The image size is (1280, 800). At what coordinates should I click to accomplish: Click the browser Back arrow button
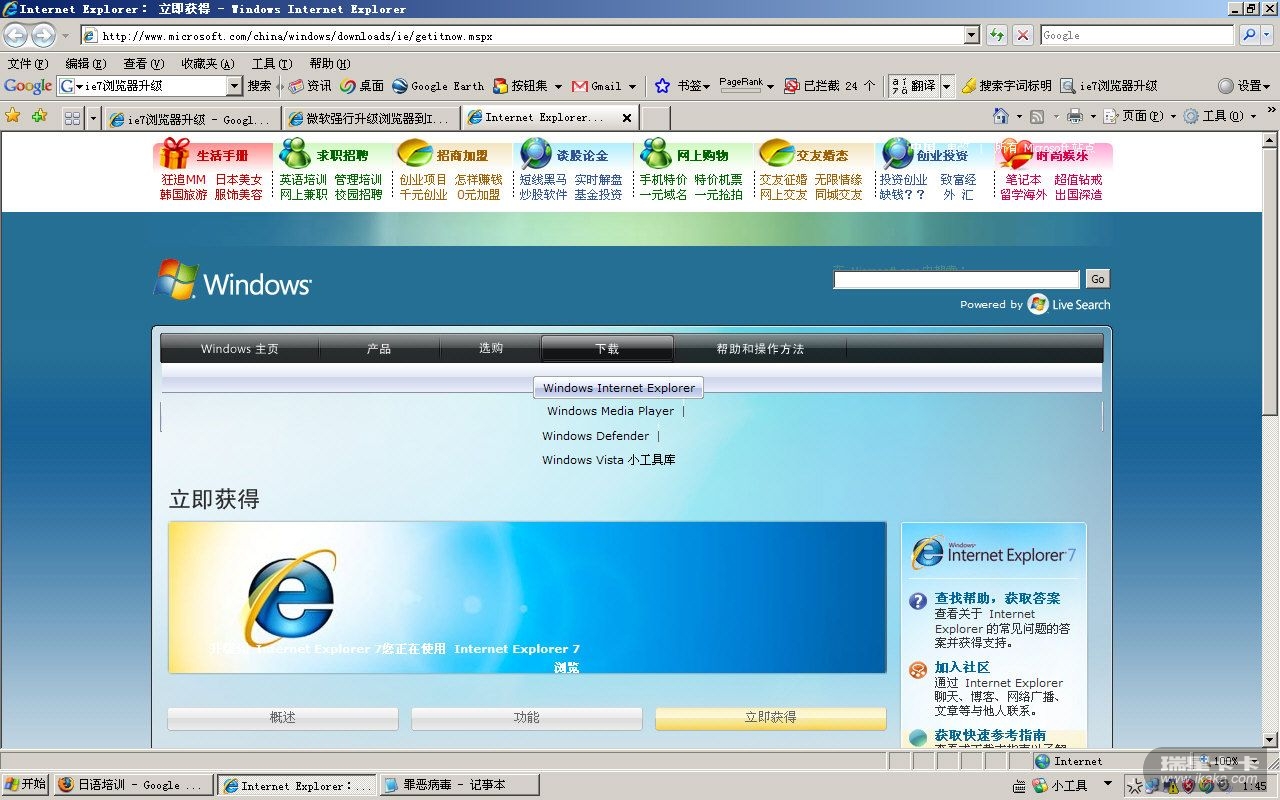pos(15,35)
